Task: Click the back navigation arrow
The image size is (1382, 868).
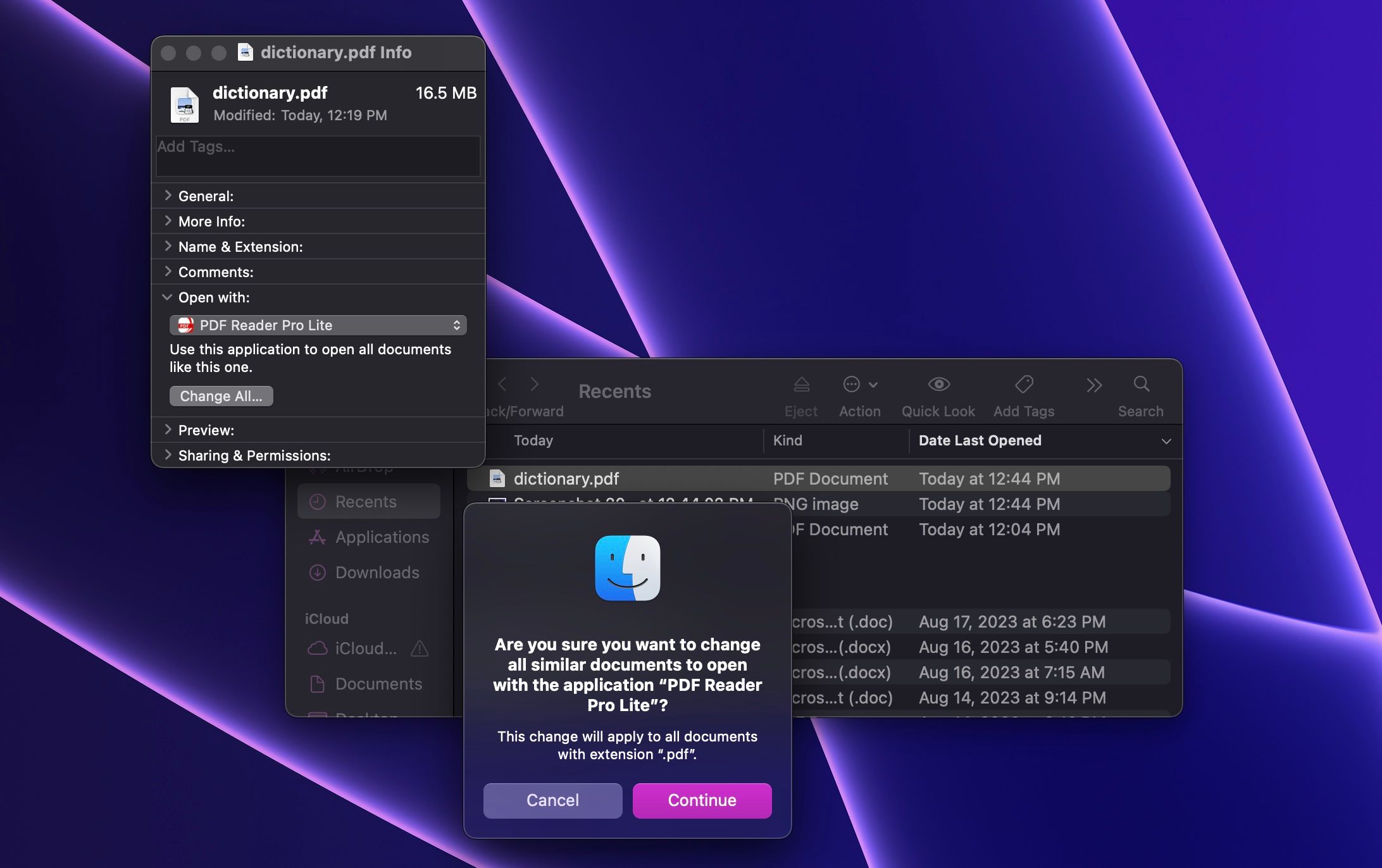Action: pyautogui.click(x=502, y=384)
